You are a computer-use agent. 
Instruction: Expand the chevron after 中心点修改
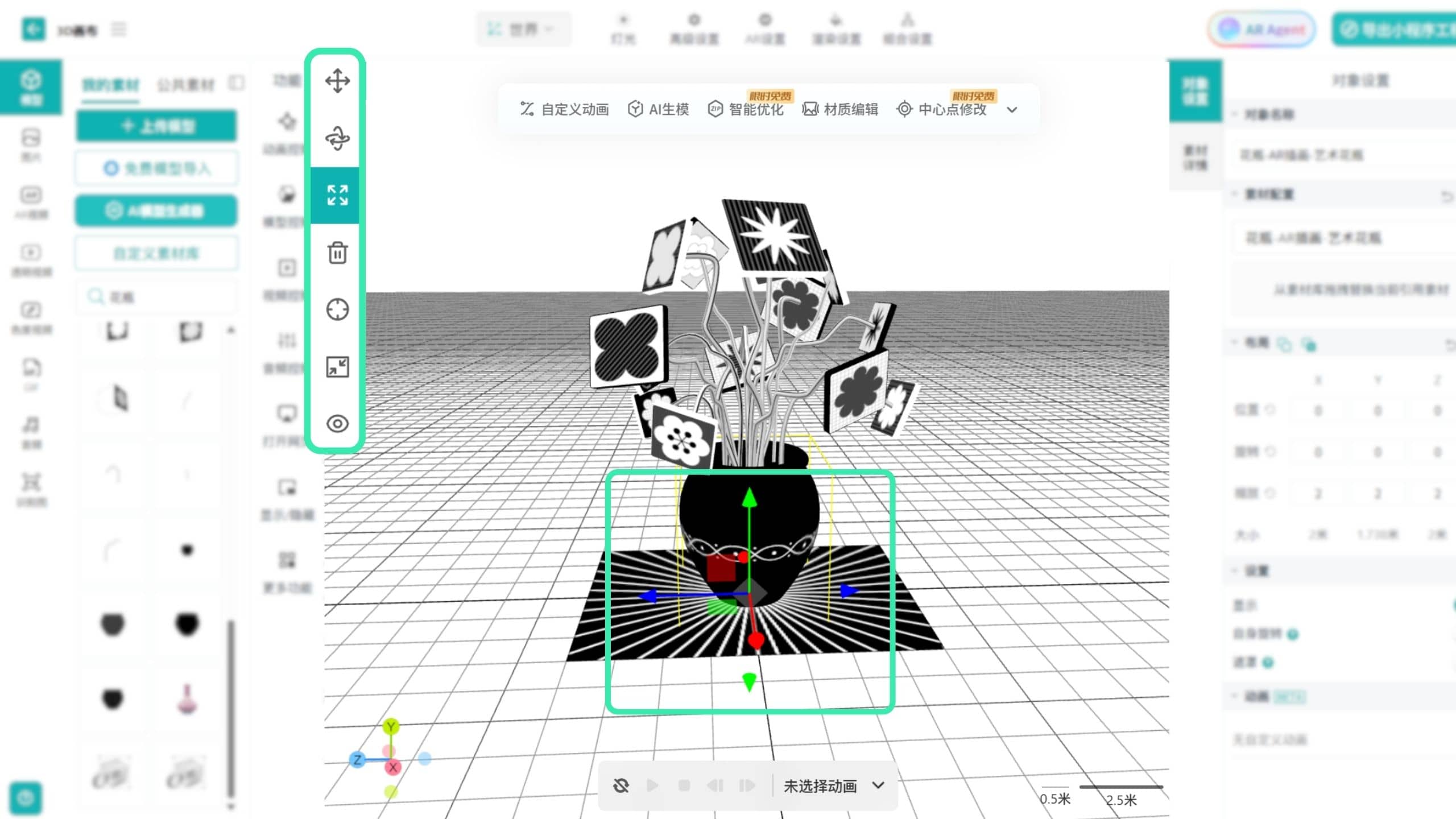click(1012, 110)
